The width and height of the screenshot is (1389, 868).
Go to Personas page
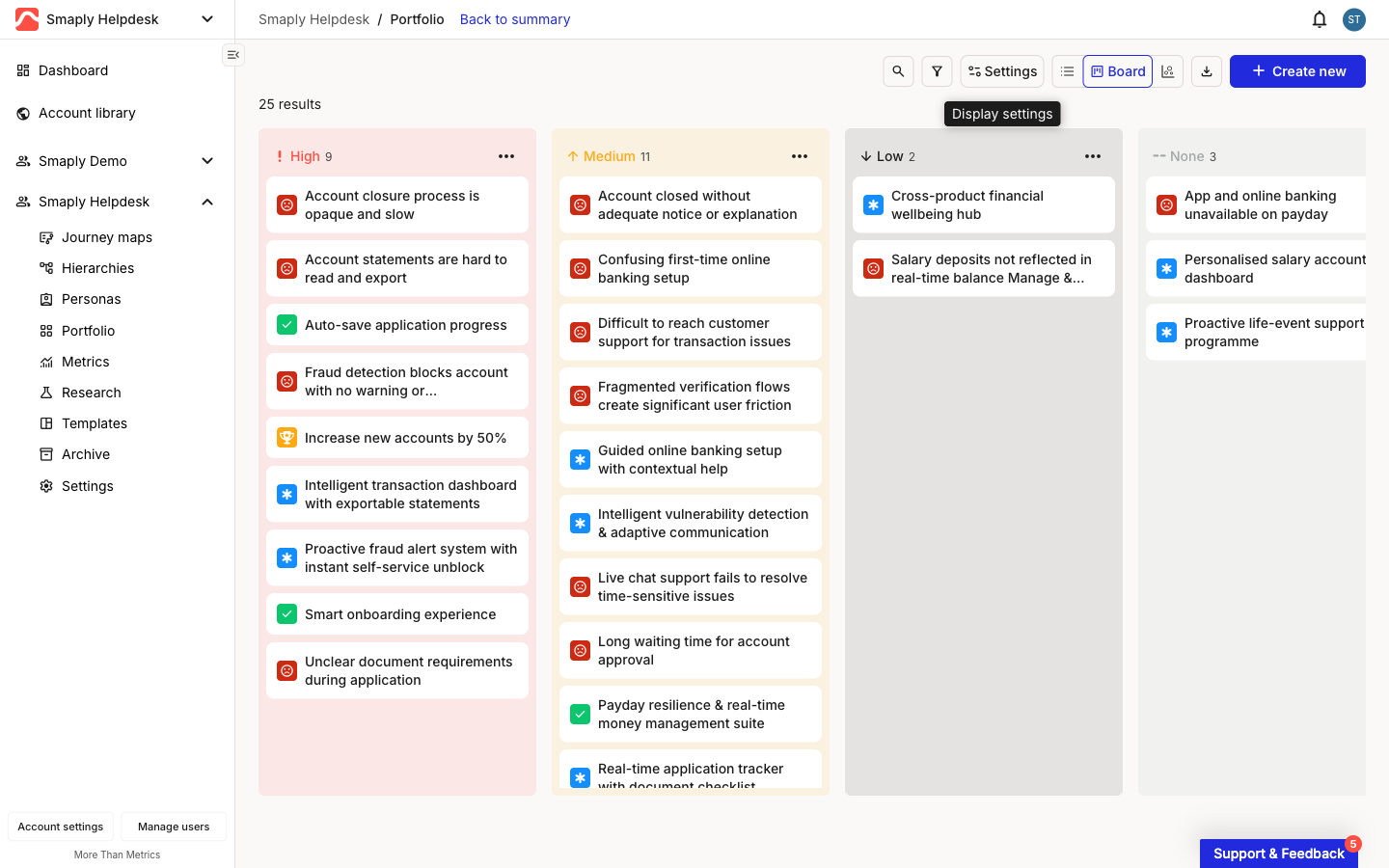tap(91, 299)
